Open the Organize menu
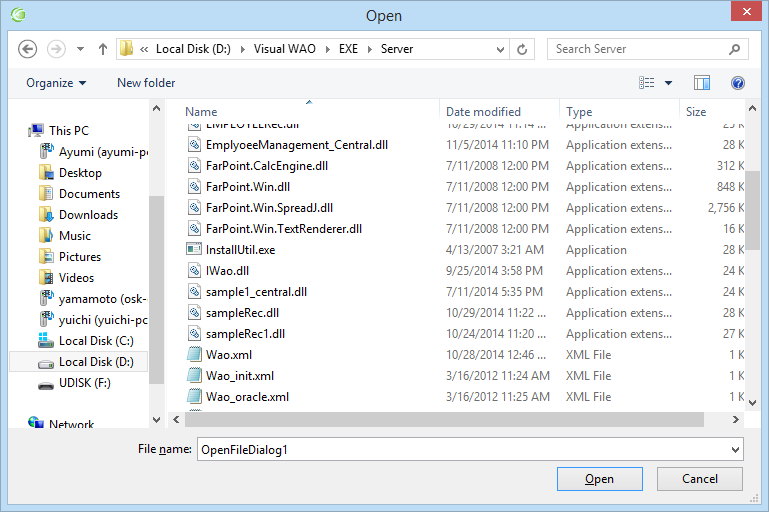 pyautogui.click(x=56, y=83)
